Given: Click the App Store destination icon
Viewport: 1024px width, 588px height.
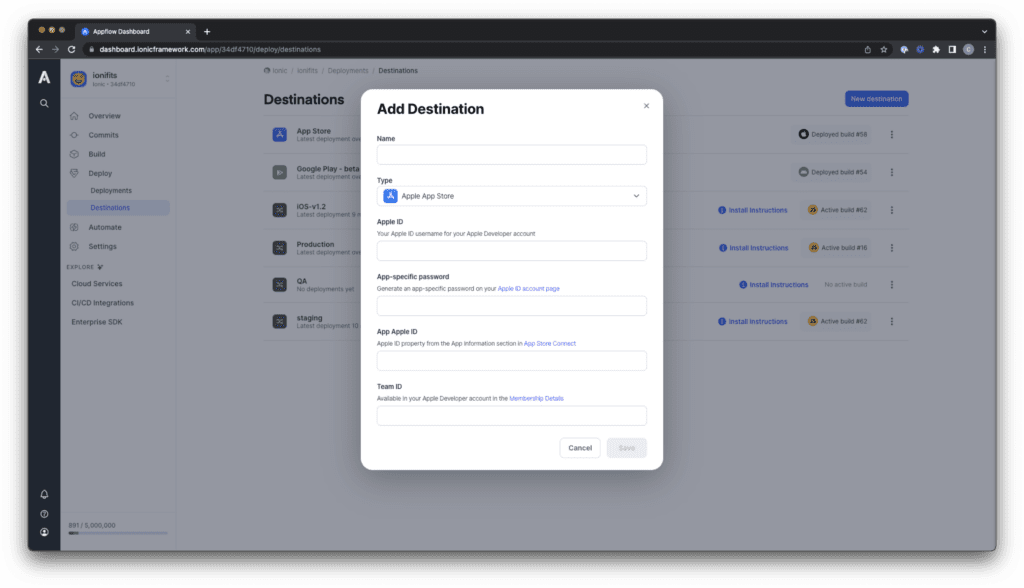Looking at the screenshot, I should click(x=280, y=135).
